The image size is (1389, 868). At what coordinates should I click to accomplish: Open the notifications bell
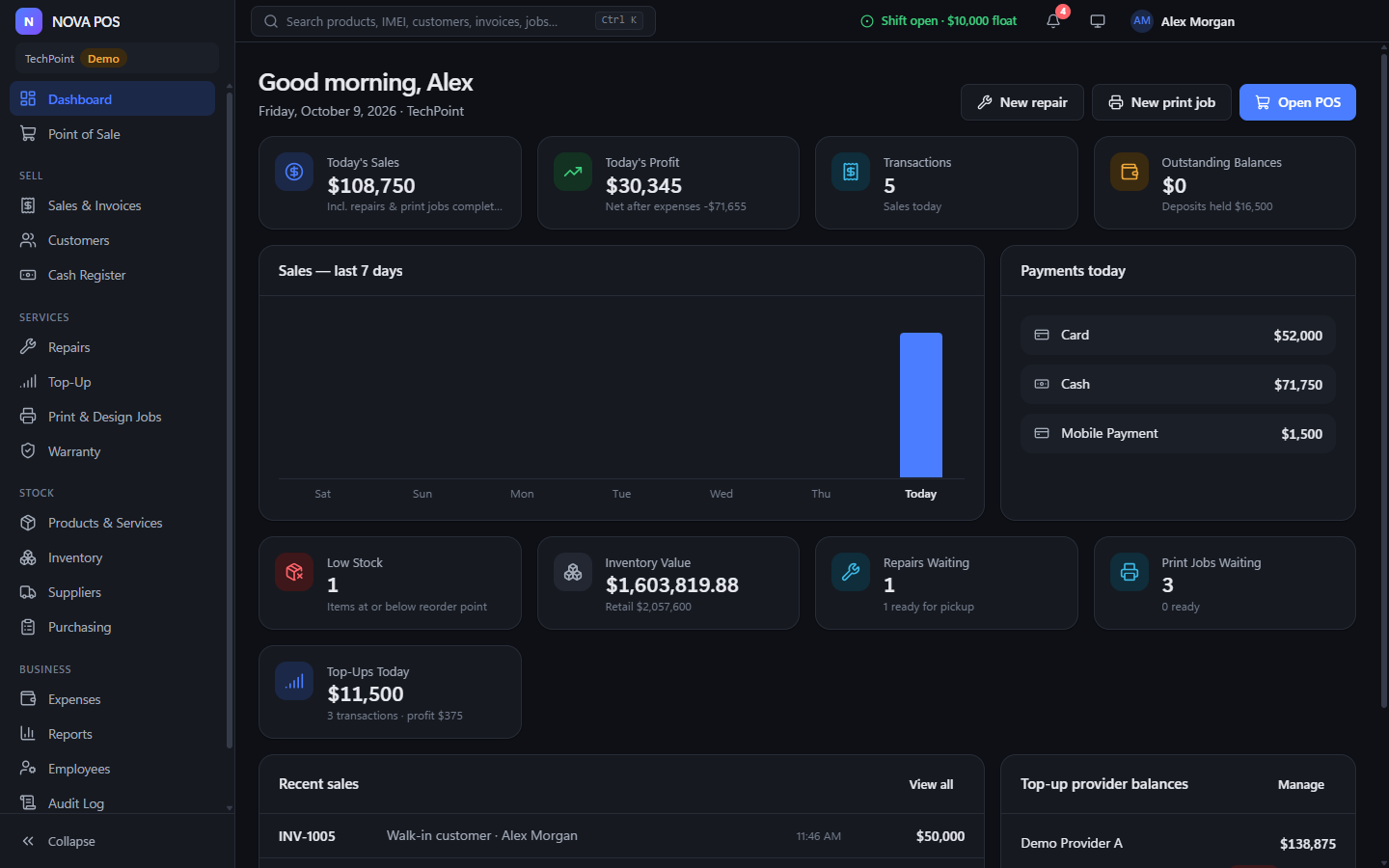click(1053, 21)
